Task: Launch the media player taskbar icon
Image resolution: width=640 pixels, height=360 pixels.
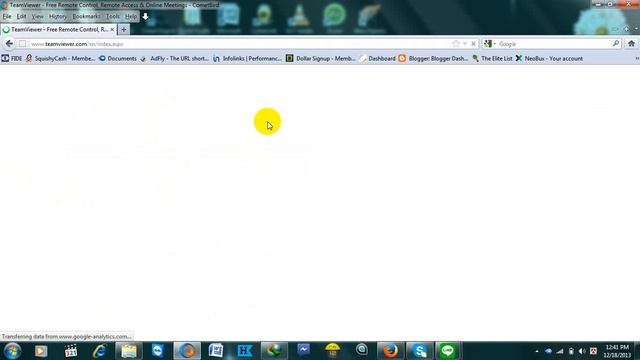Action: 41,351
